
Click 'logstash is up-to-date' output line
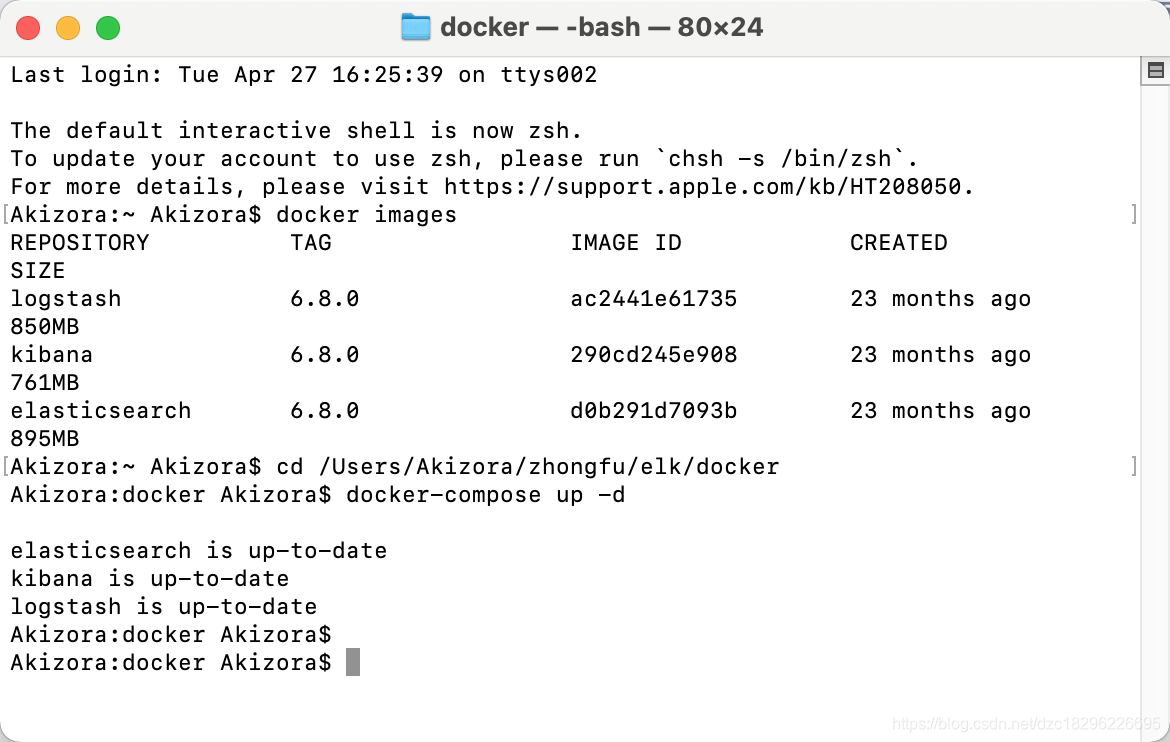pos(163,607)
